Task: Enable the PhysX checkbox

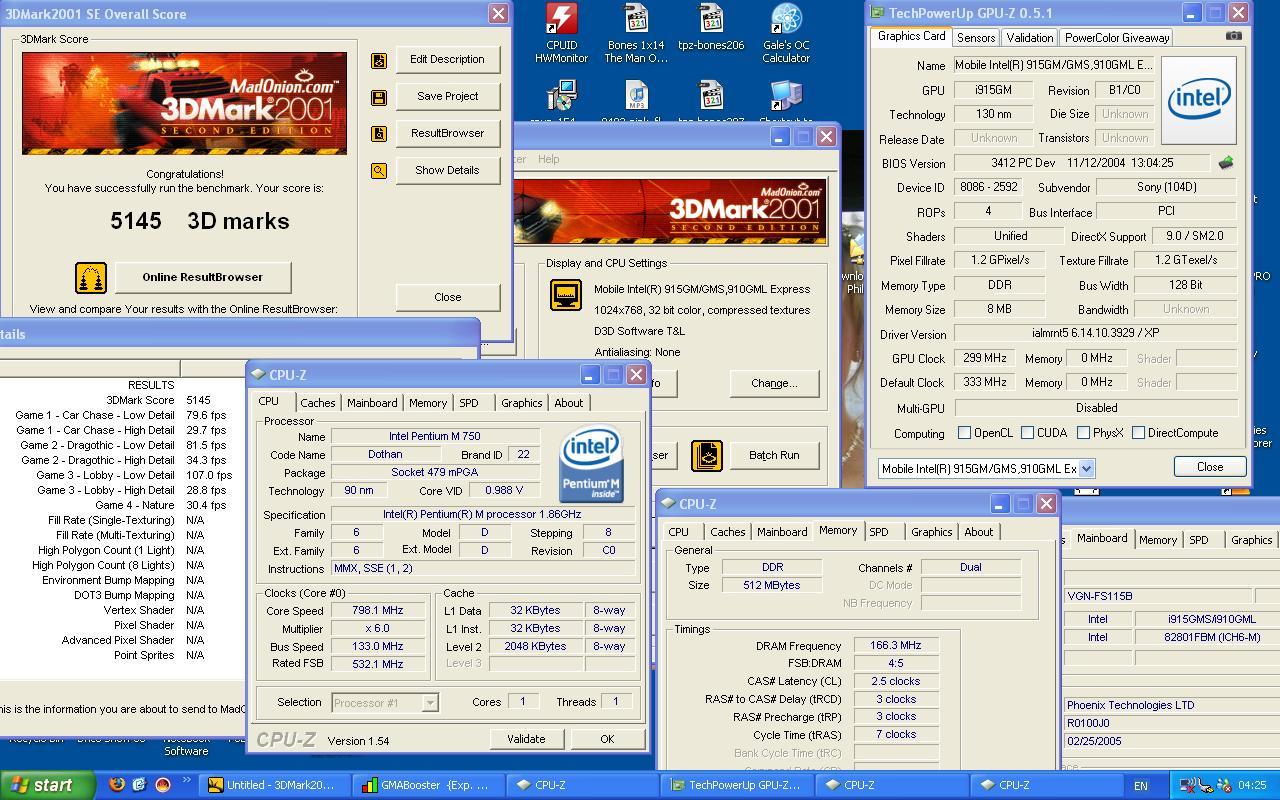Action: [x=1083, y=433]
